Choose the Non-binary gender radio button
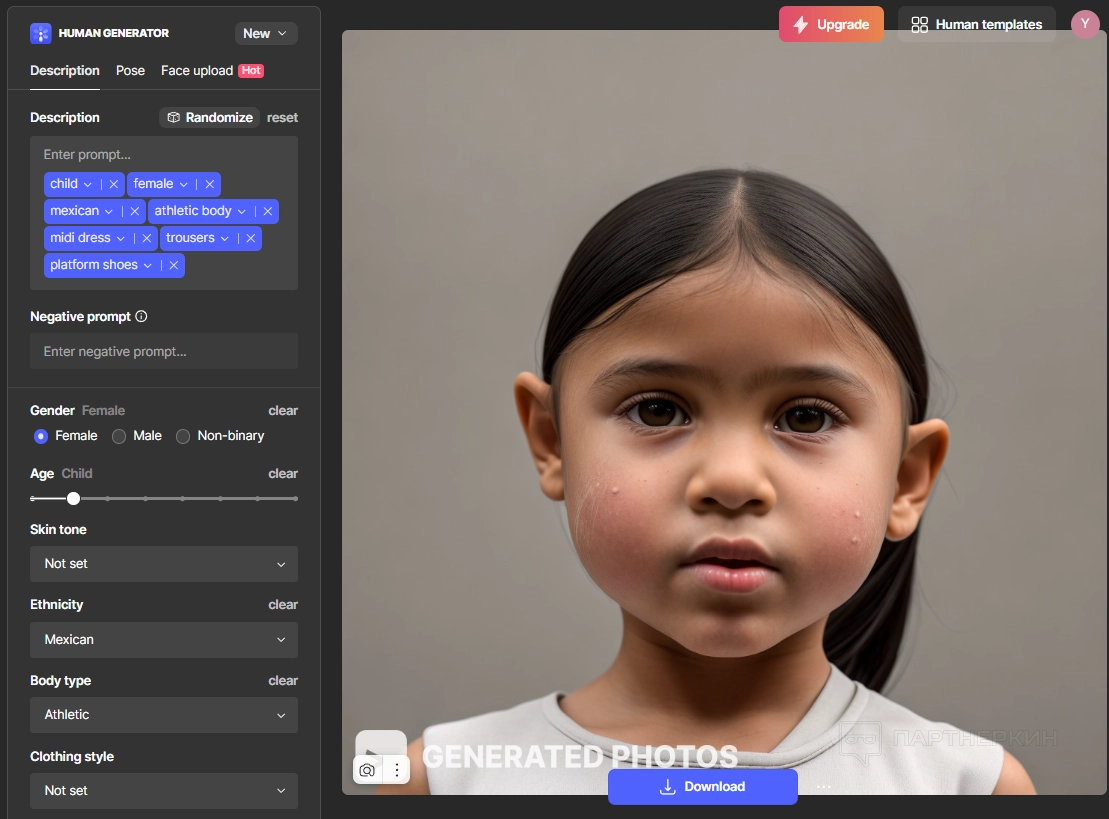Screen dimensions: 1109x819 coord(183,436)
